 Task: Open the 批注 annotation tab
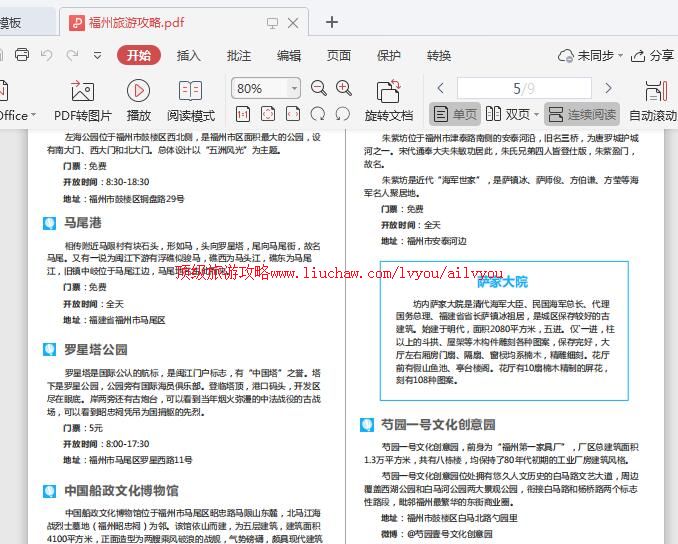coord(239,56)
